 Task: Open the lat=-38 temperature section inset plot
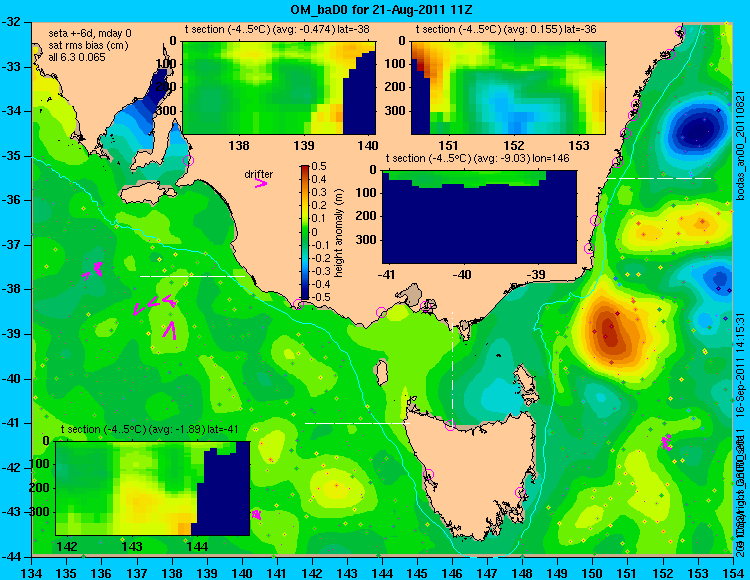click(279, 87)
